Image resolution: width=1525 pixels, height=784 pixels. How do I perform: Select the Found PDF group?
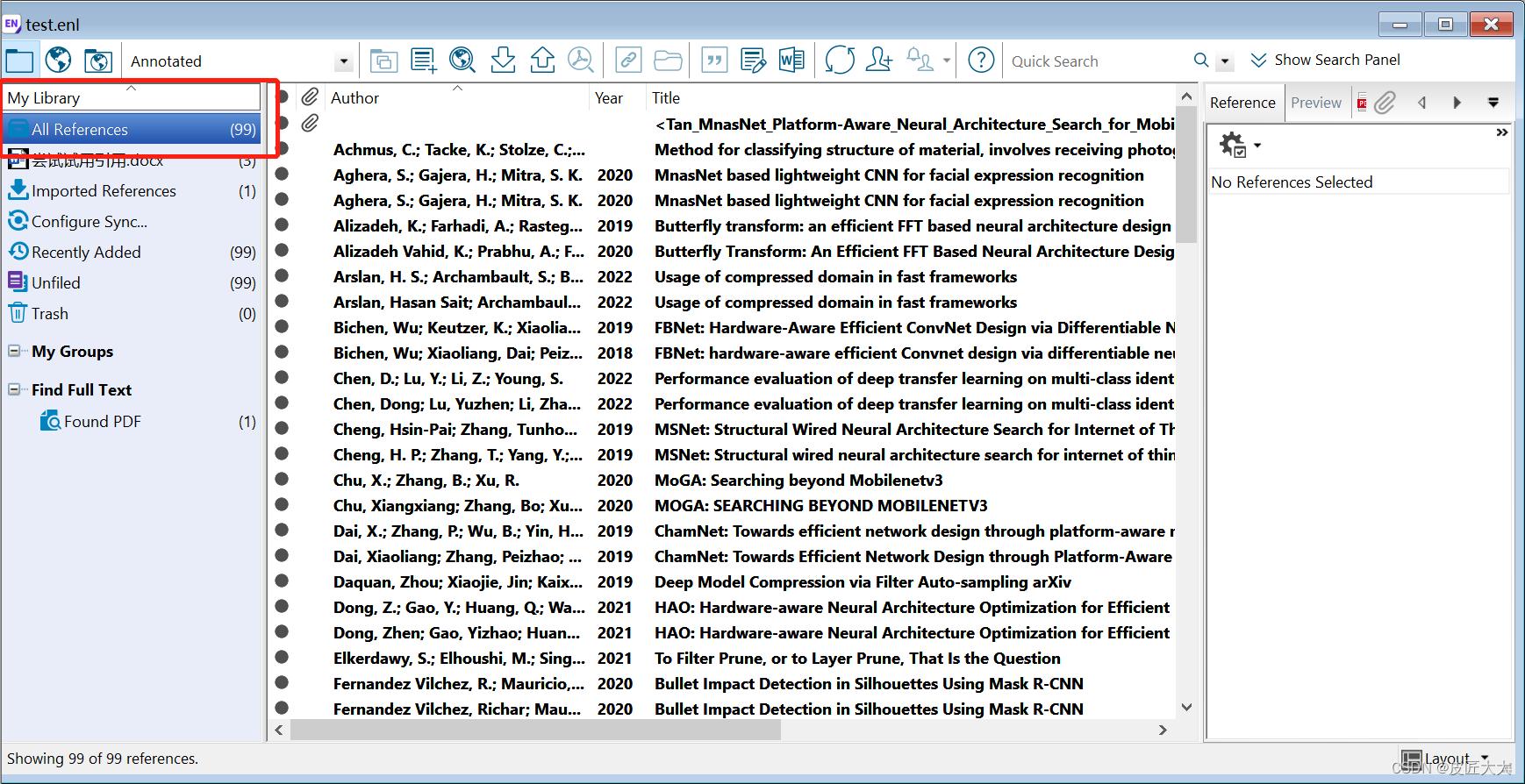click(132, 421)
